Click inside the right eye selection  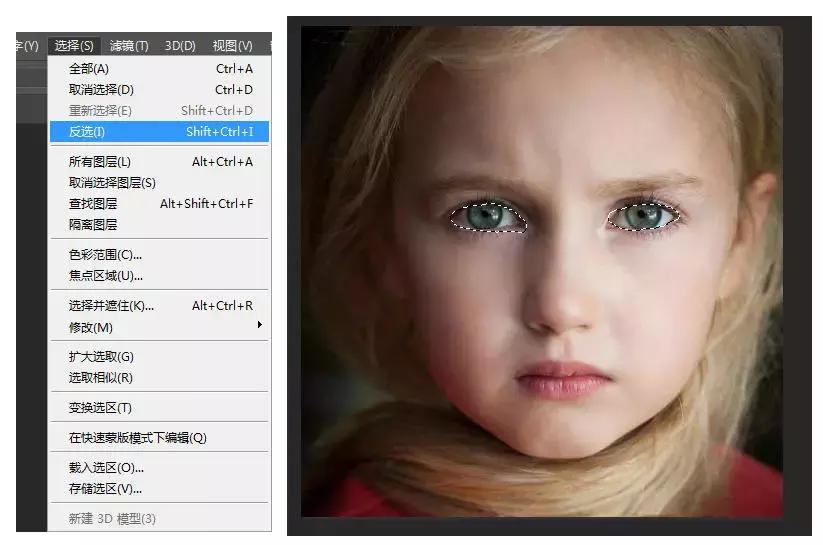(x=643, y=216)
